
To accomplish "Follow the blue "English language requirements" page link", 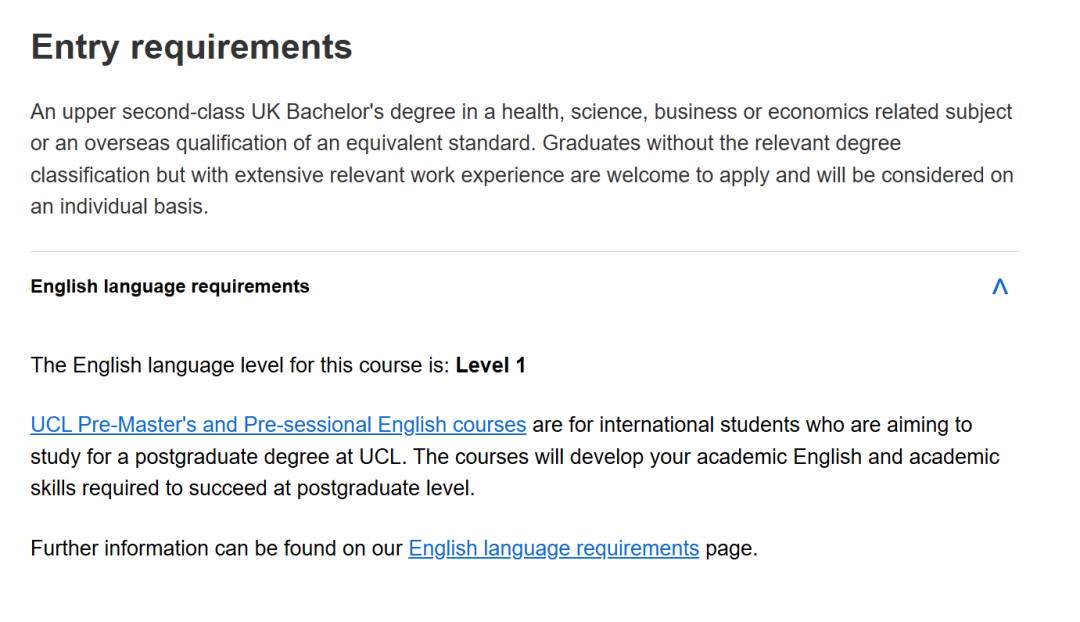I will (x=553, y=549).
